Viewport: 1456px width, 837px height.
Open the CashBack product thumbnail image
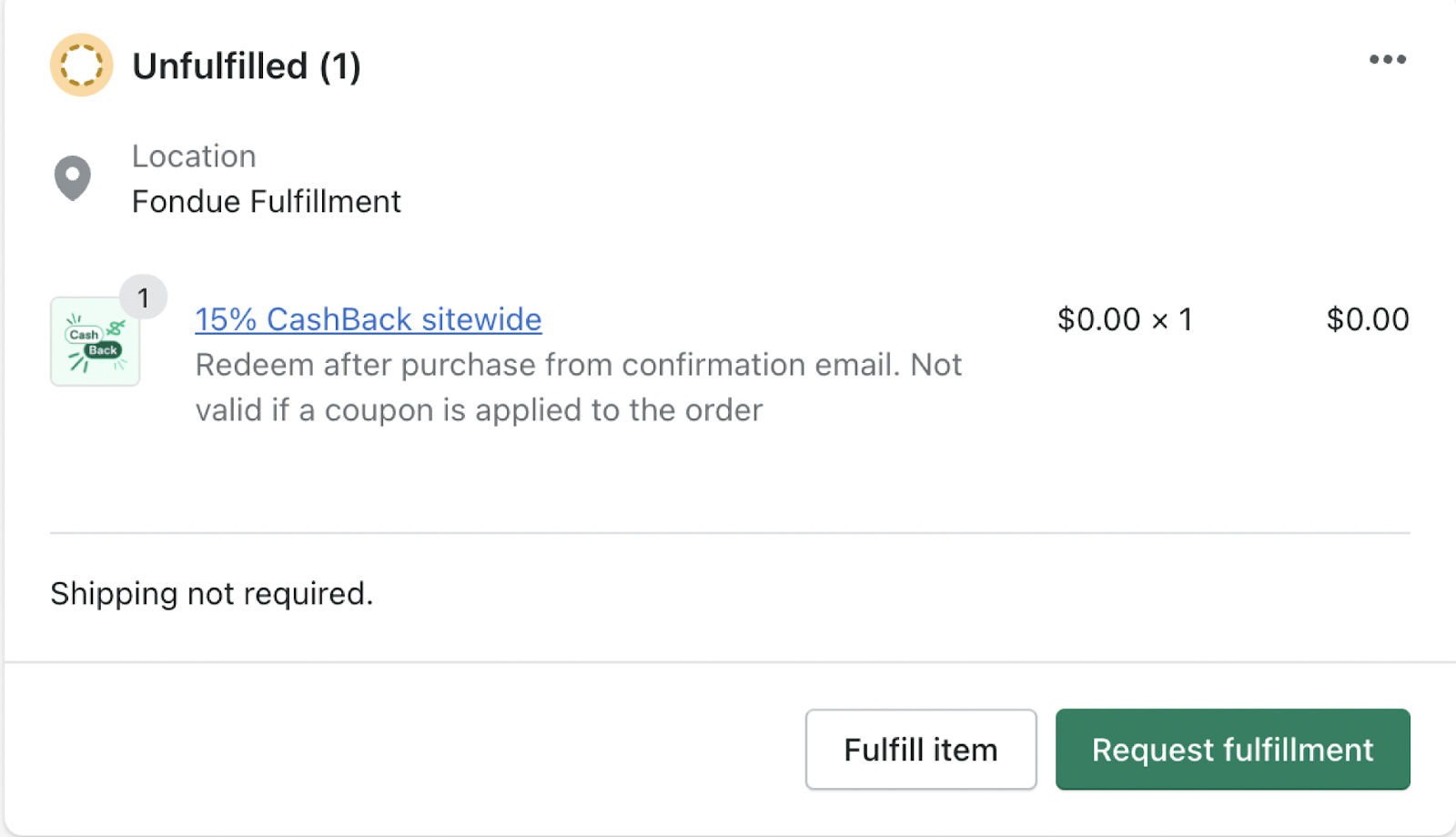95,344
